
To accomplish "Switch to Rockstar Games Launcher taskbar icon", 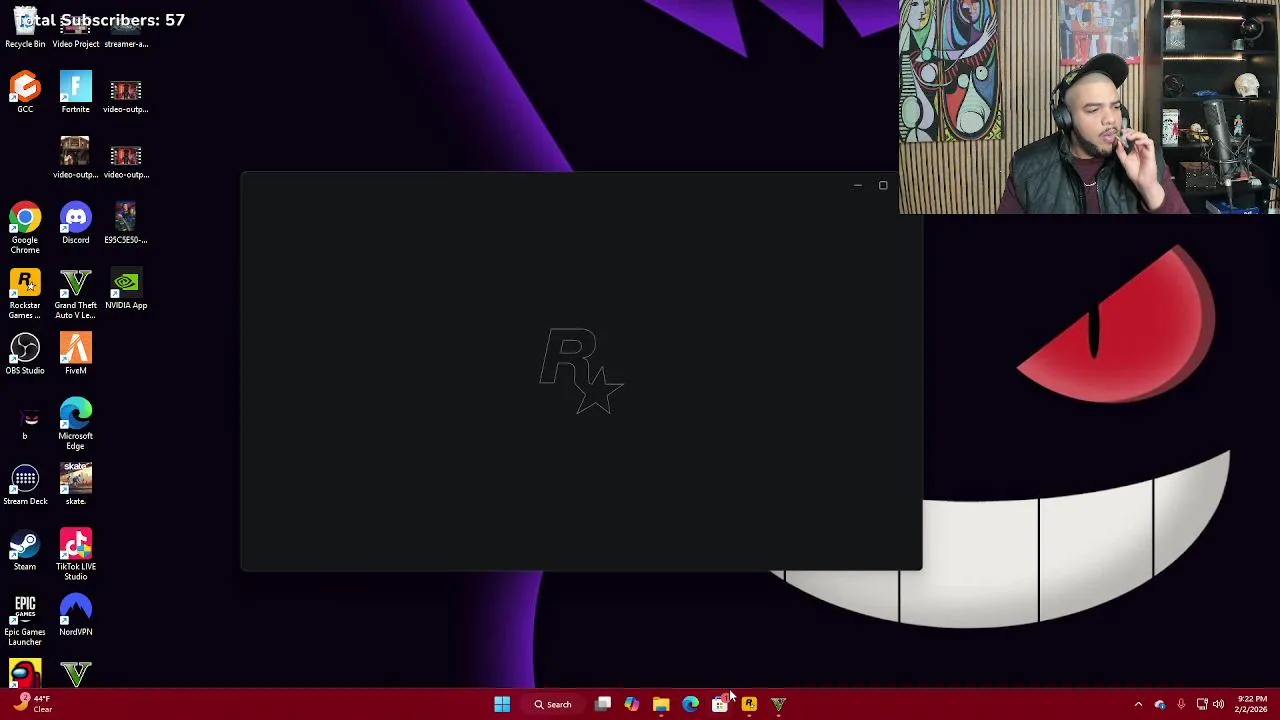I will pos(749,704).
